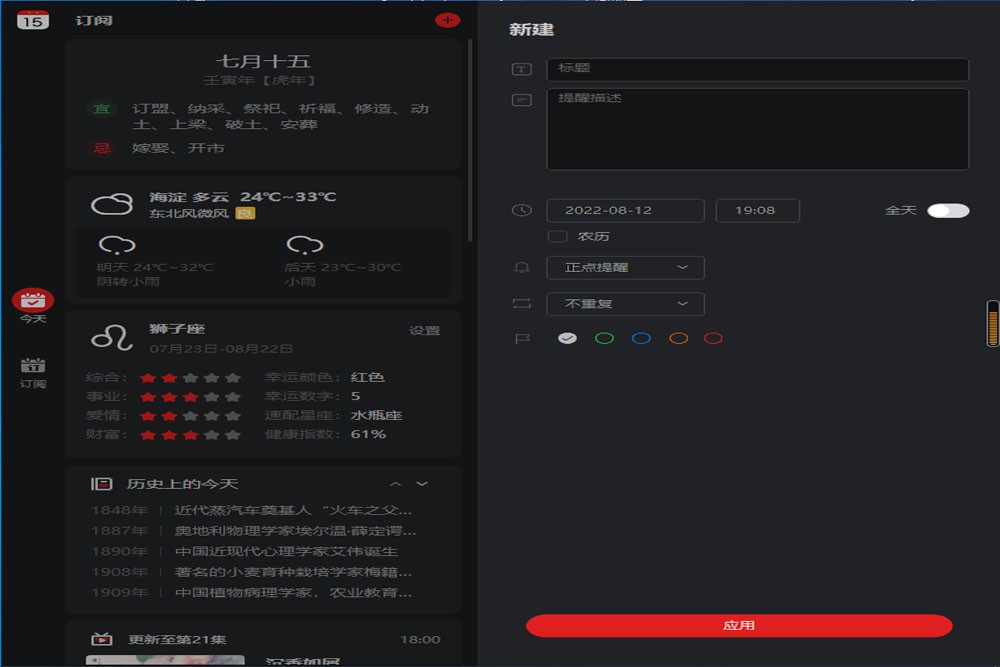Image resolution: width=1000 pixels, height=667 pixels.
Task: Open horoscope 设置 link
Action: point(425,330)
